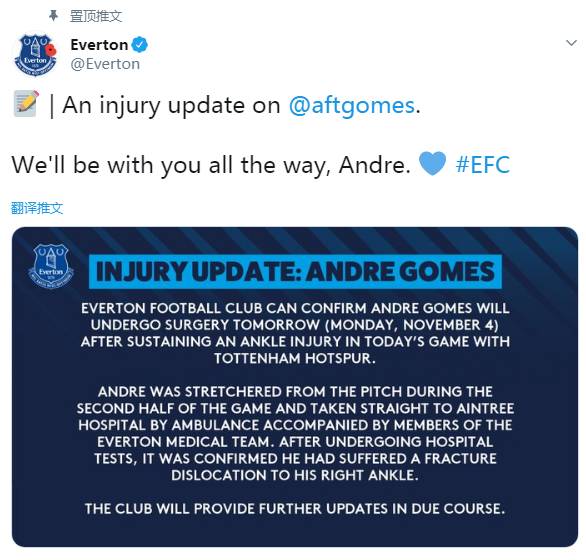Viewport: 586px width, 560px height.
Task: Click the 'An injury update on' text
Action: 171,105
